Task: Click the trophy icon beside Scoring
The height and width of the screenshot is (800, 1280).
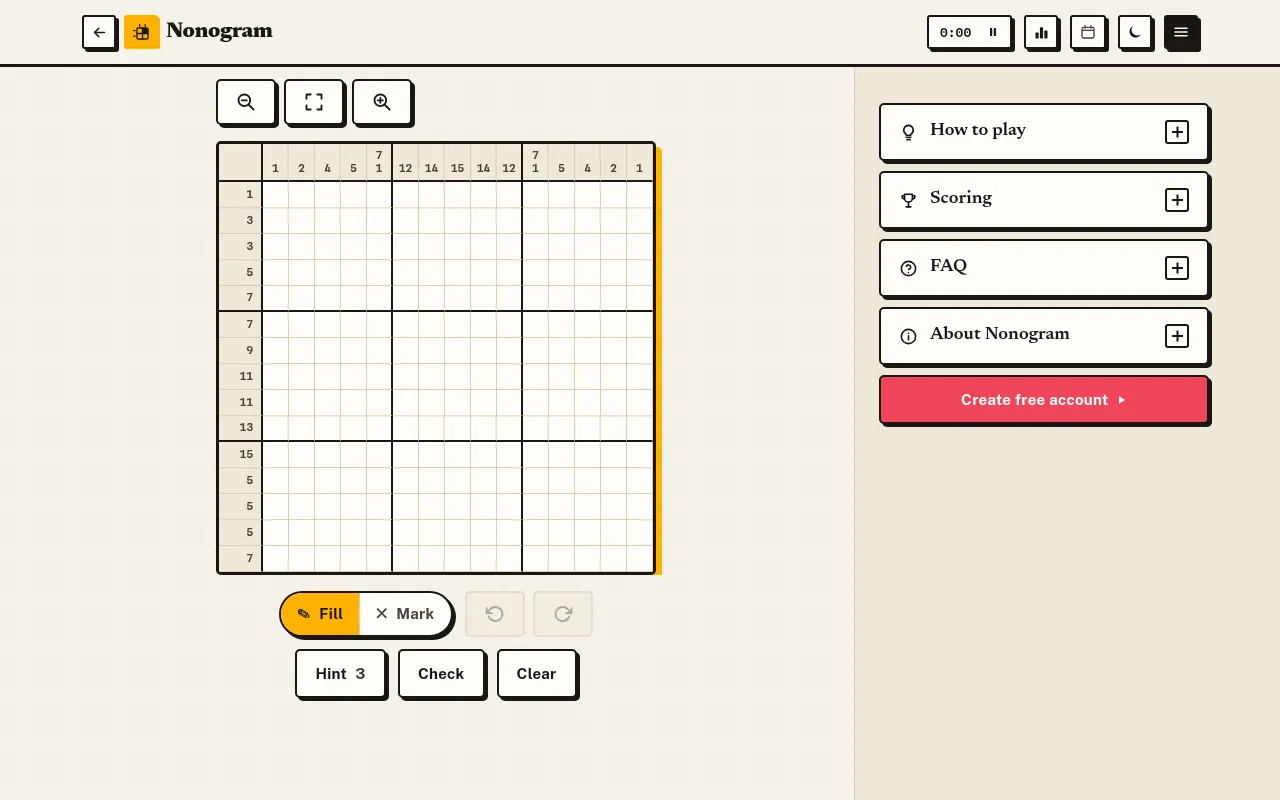Action: coord(908,200)
